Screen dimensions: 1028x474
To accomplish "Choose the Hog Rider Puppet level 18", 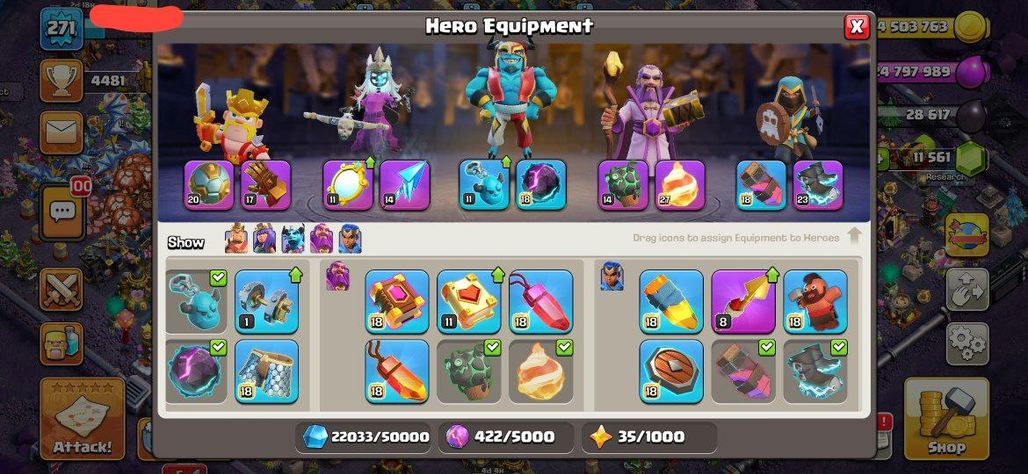I will click(x=815, y=302).
